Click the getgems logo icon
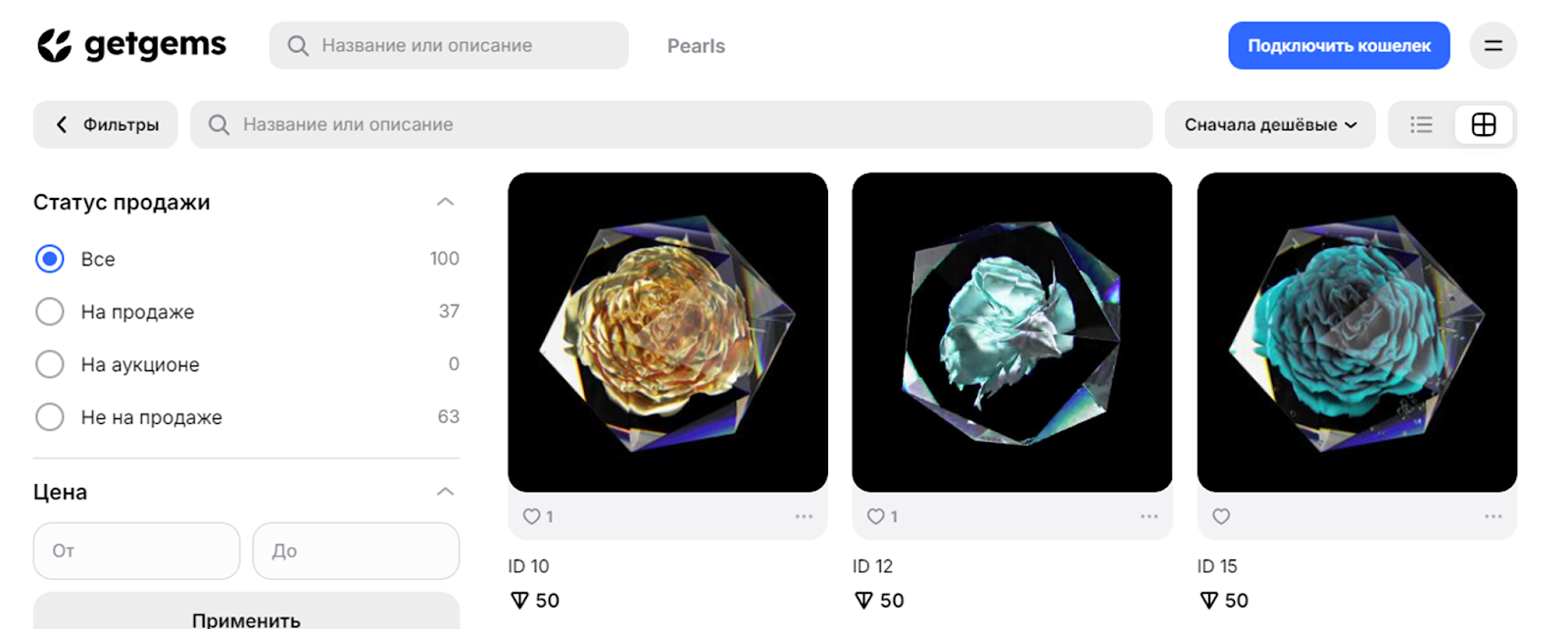 click(x=55, y=45)
